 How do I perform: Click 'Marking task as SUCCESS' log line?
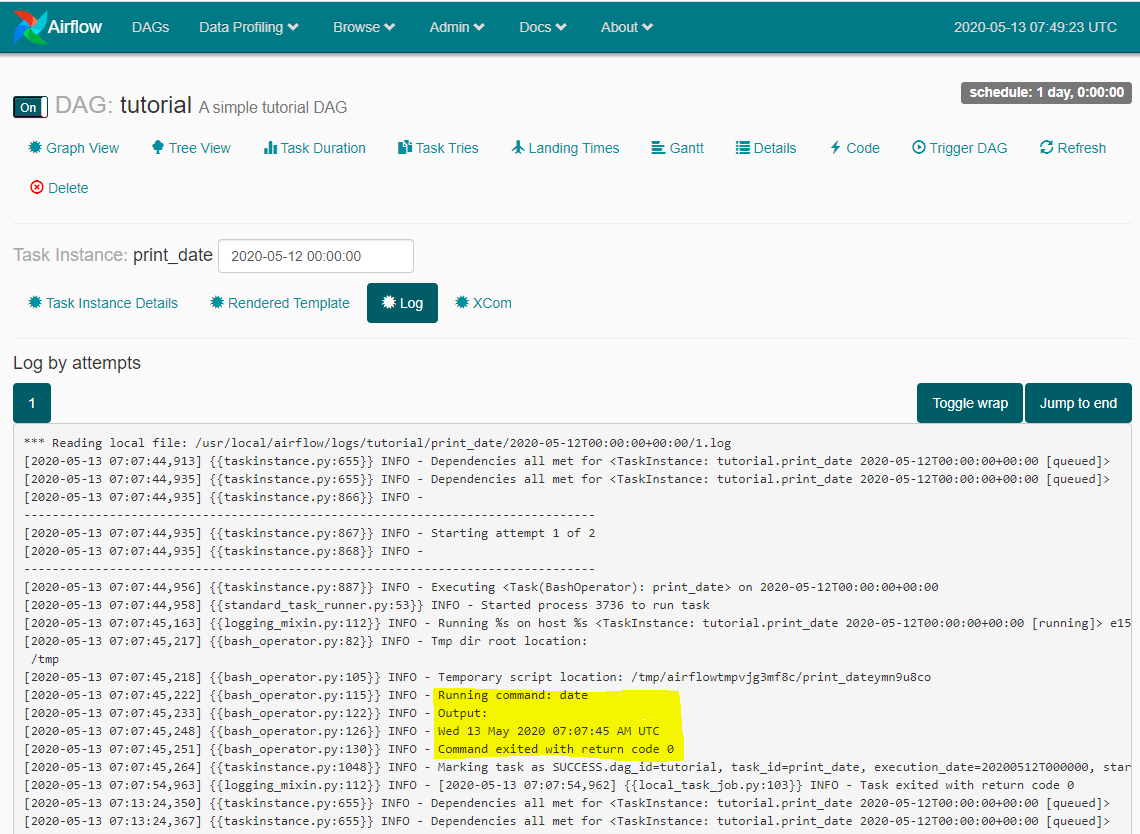[x=577, y=767]
